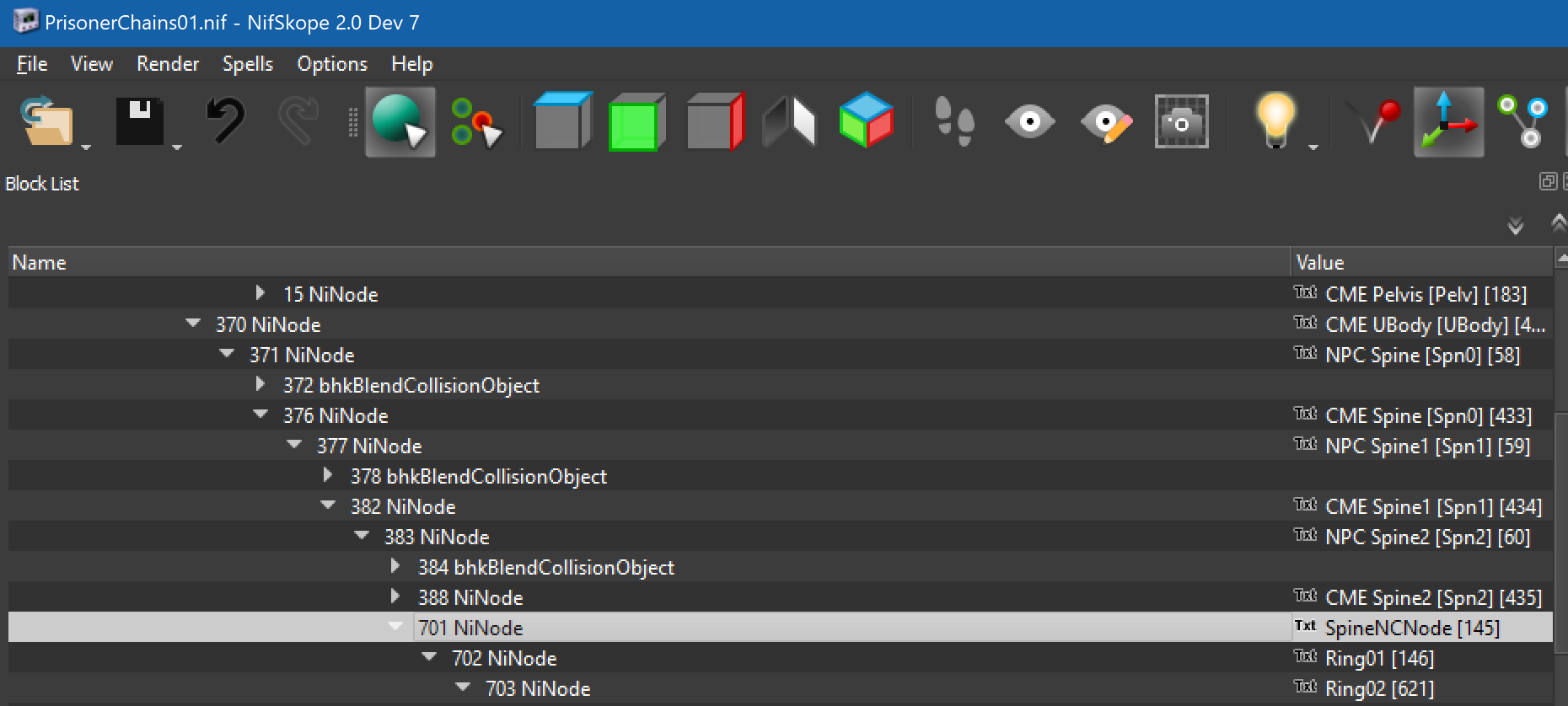Click the value NPC Spine1 [Spn1] [59]
This screenshot has width=1568, height=706.
1428,446
